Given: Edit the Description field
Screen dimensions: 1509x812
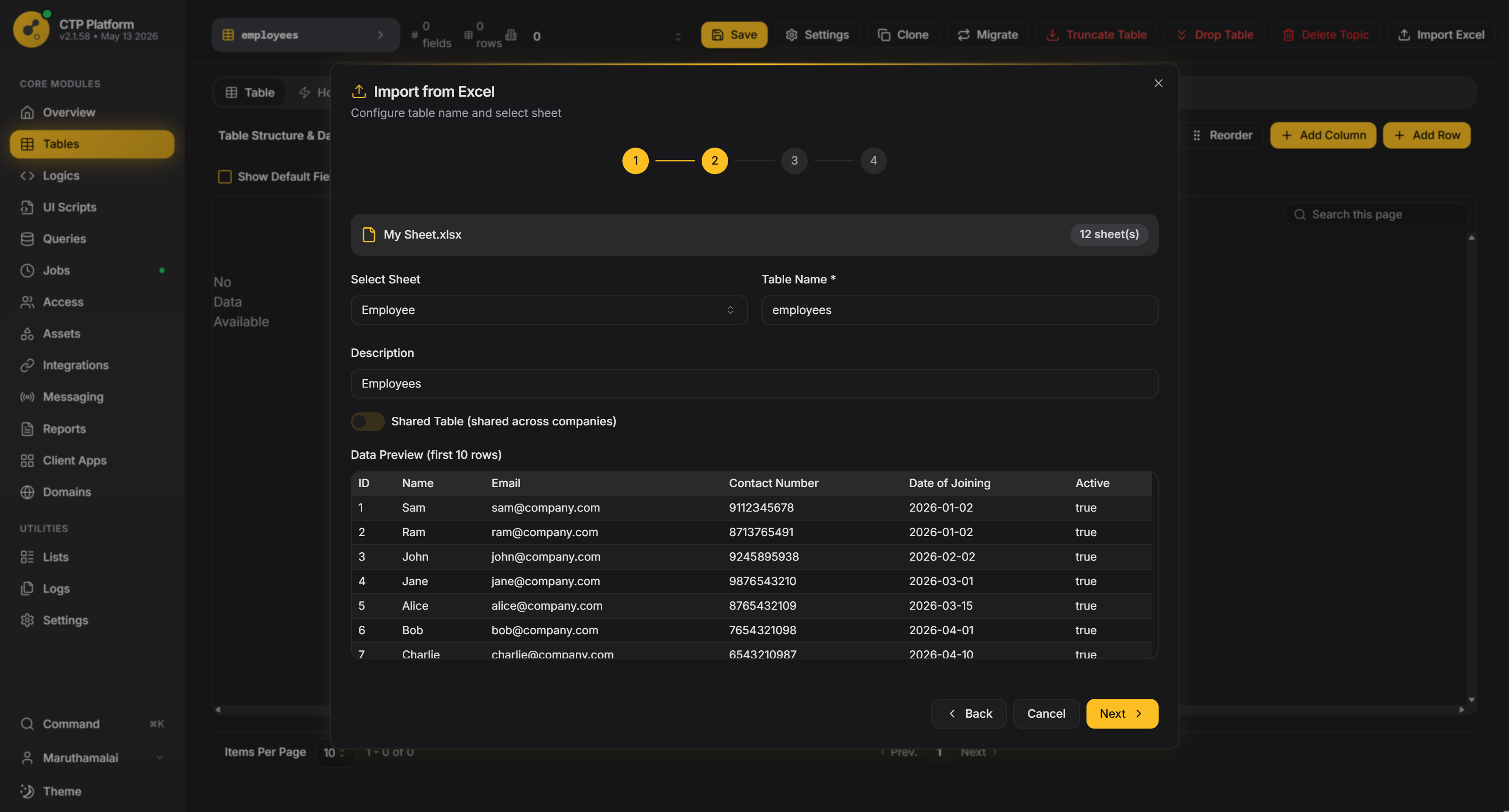Looking at the screenshot, I should point(754,384).
